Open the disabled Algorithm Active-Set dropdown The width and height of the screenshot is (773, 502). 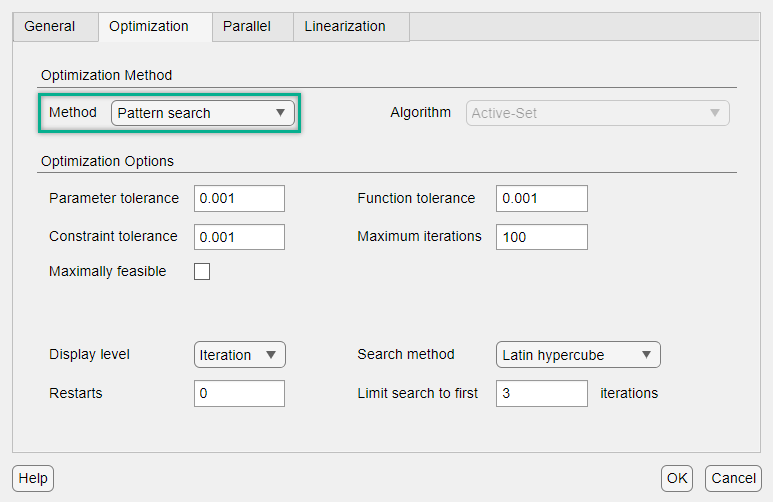coord(598,113)
